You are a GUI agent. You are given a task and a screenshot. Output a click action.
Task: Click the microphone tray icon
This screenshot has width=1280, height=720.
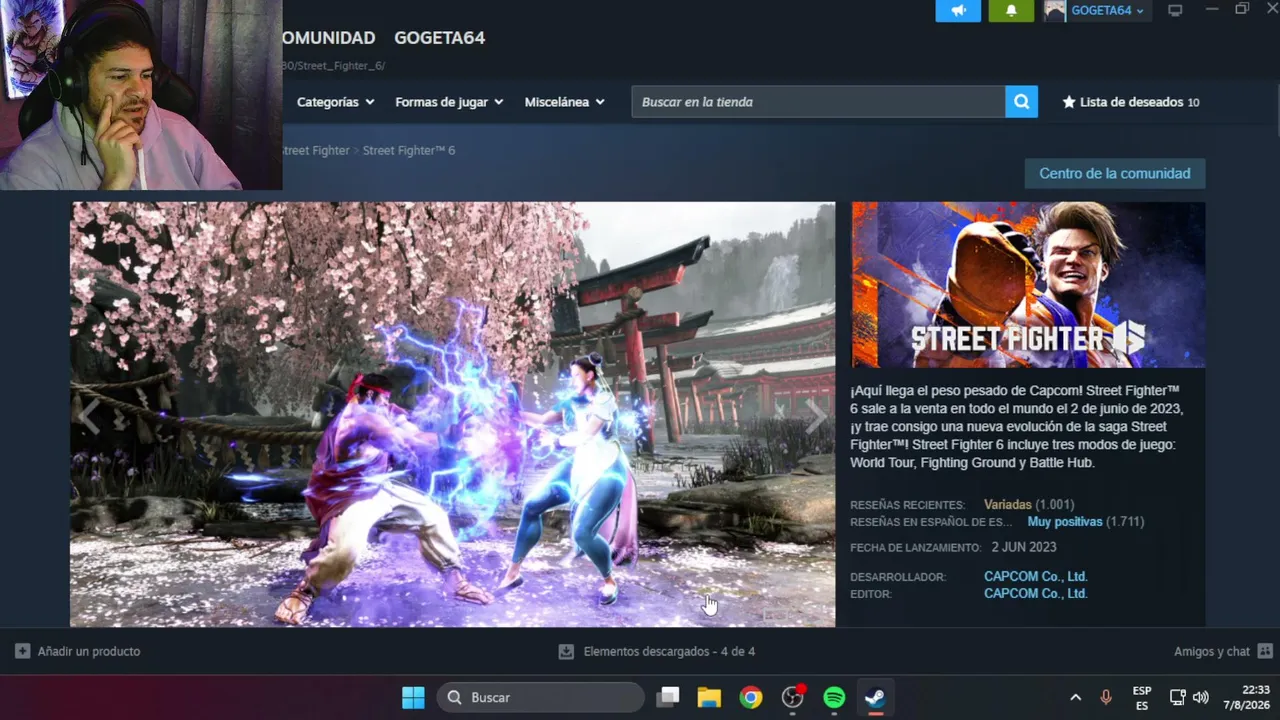[x=1106, y=697]
